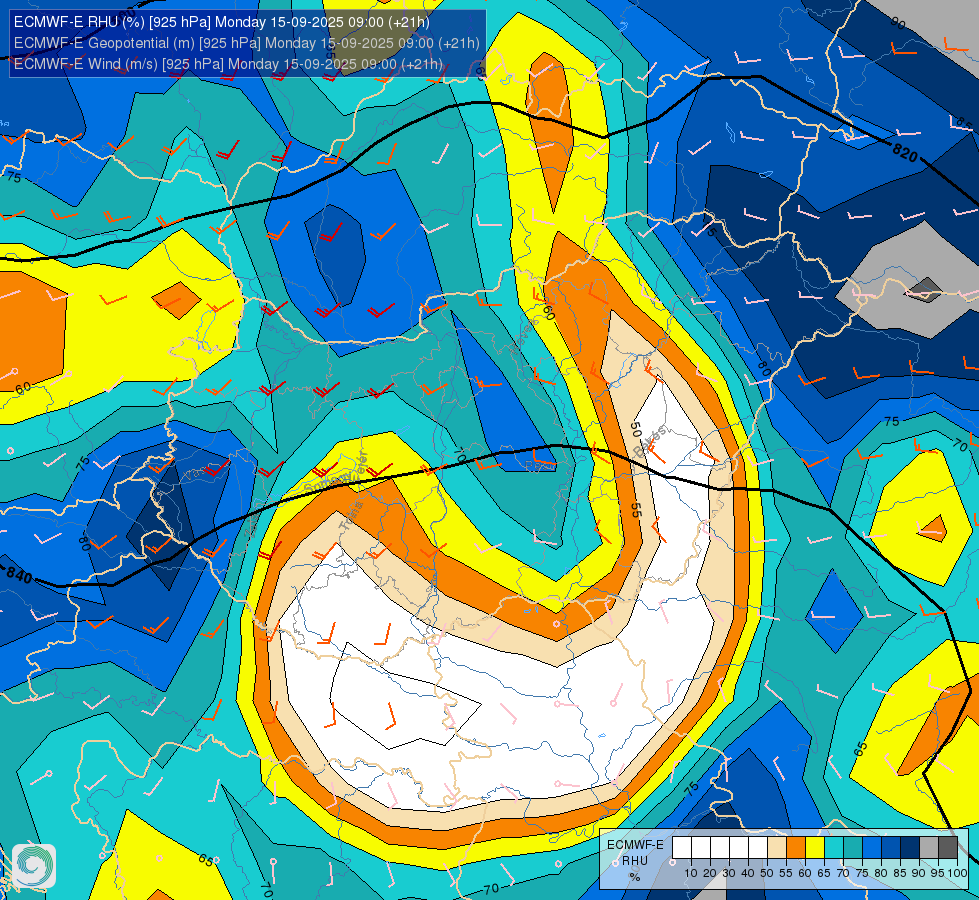Select the ECMWF-E Wind (m/s) title line
Screen dimensions: 979x900
coord(228,64)
